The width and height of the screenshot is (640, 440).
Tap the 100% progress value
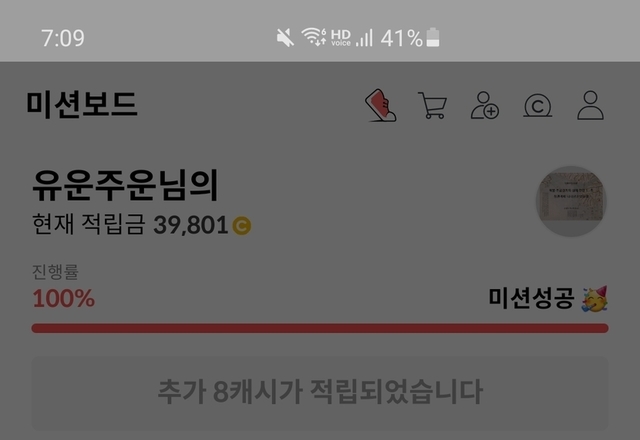tap(64, 298)
